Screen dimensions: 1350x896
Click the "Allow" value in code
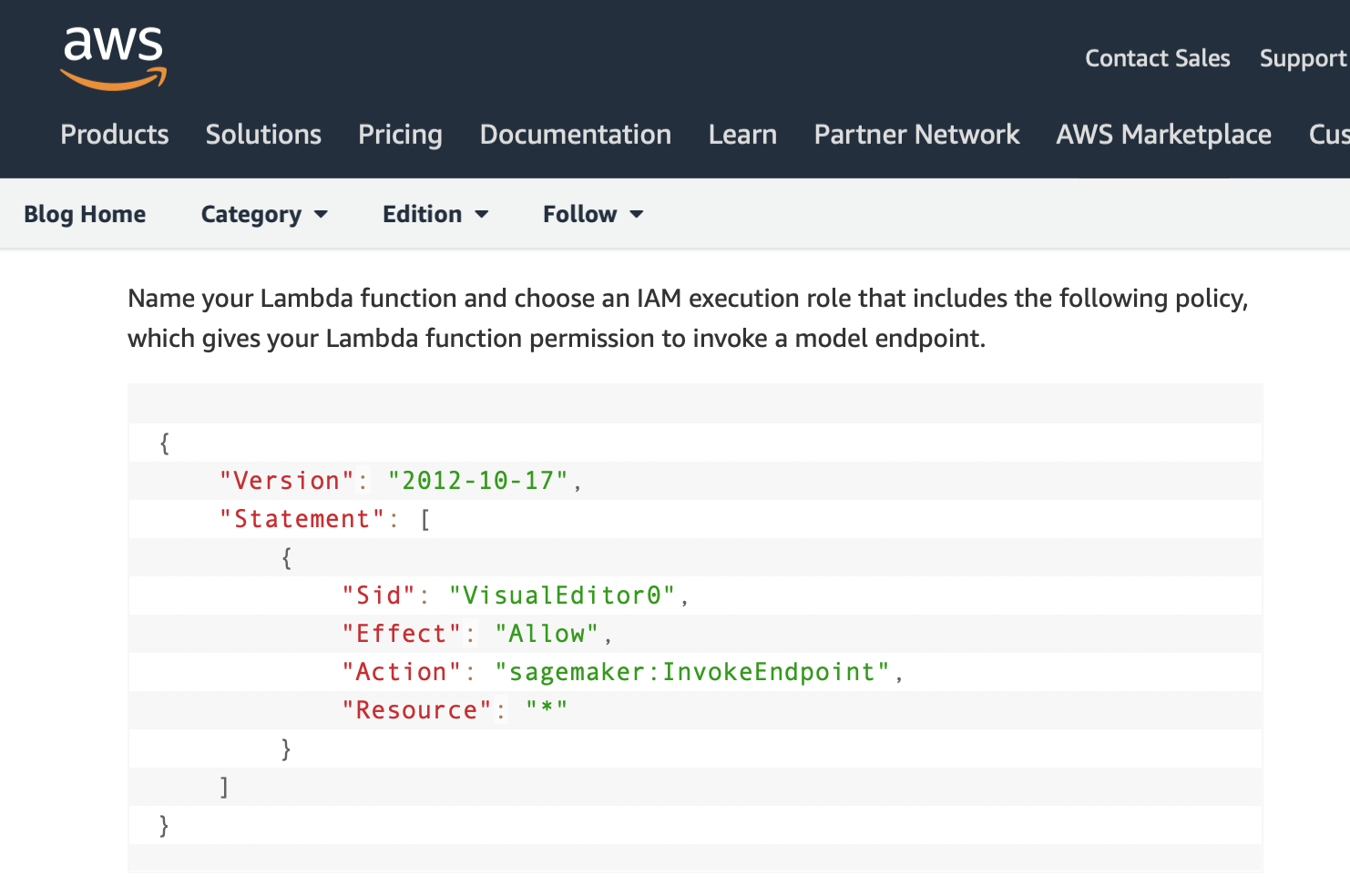click(x=547, y=634)
